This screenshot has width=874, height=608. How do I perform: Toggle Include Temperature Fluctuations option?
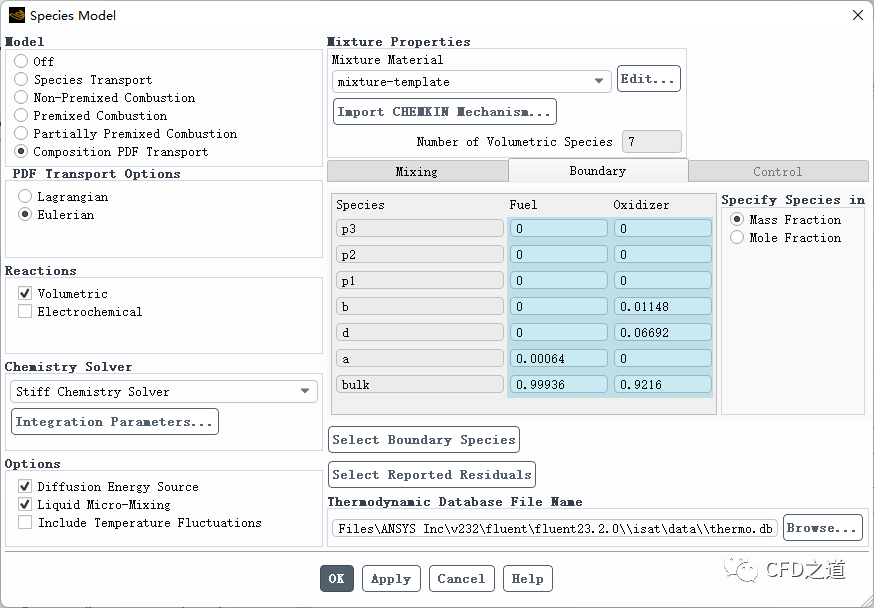(x=25, y=523)
